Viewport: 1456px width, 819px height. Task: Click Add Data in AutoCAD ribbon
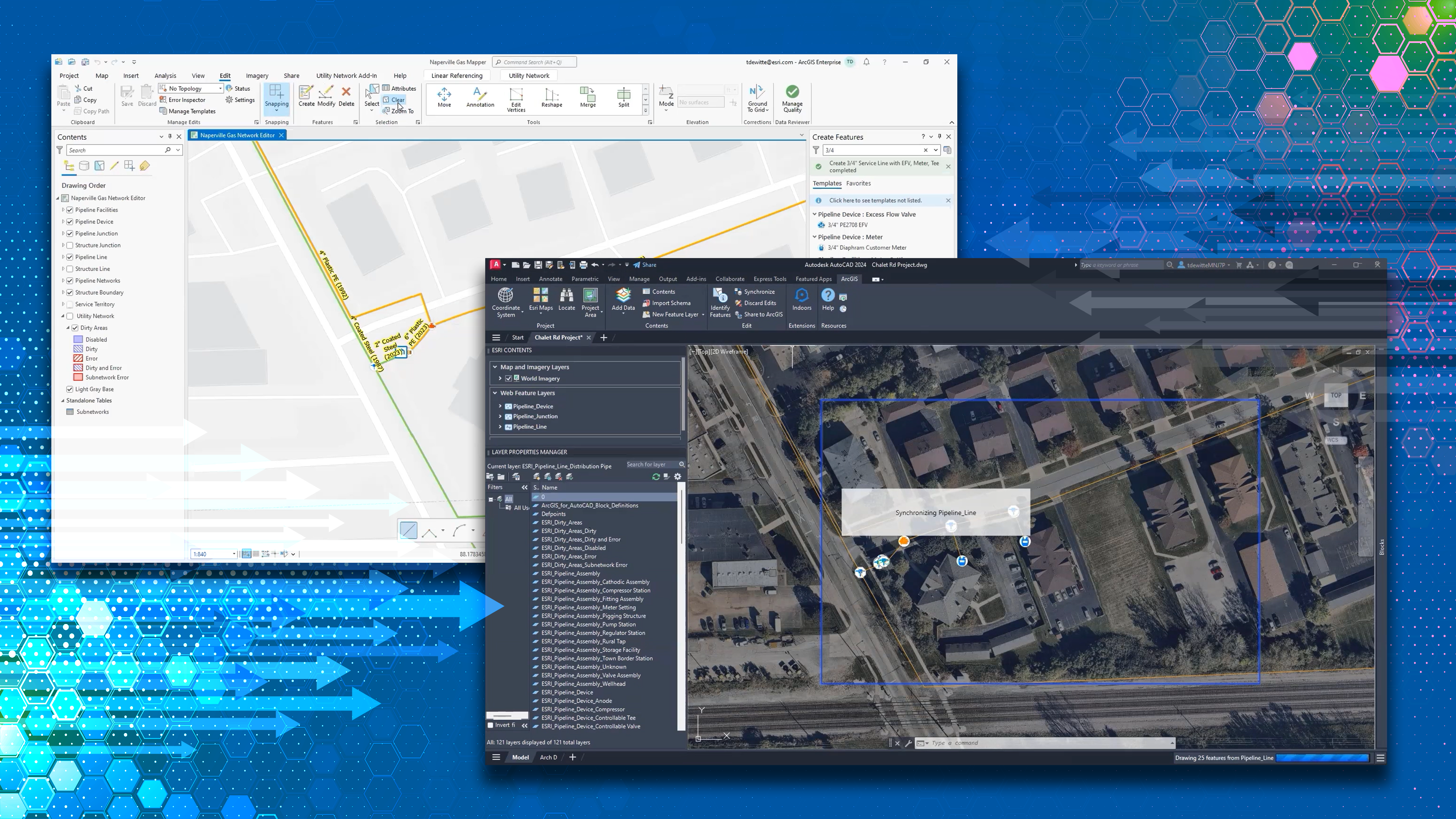pos(623,300)
